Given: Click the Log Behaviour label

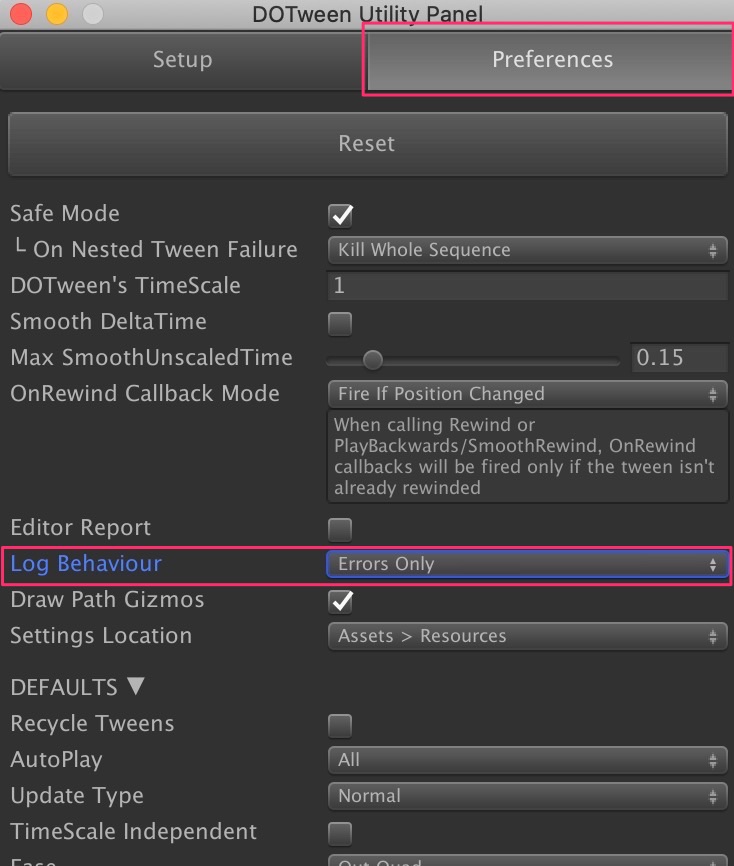Looking at the screenshot, I should tap(86, 564).
